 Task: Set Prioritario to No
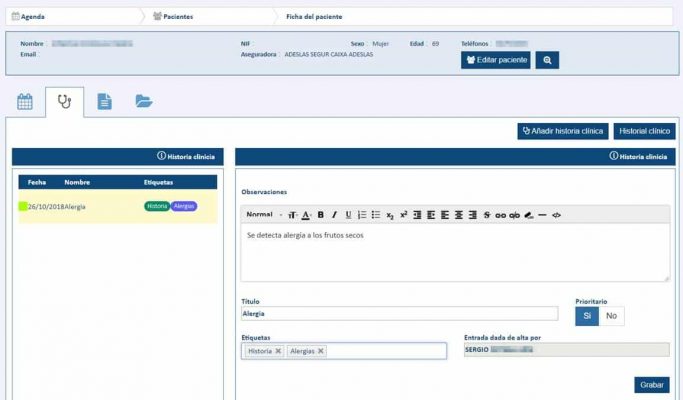[x=611, y=316]
